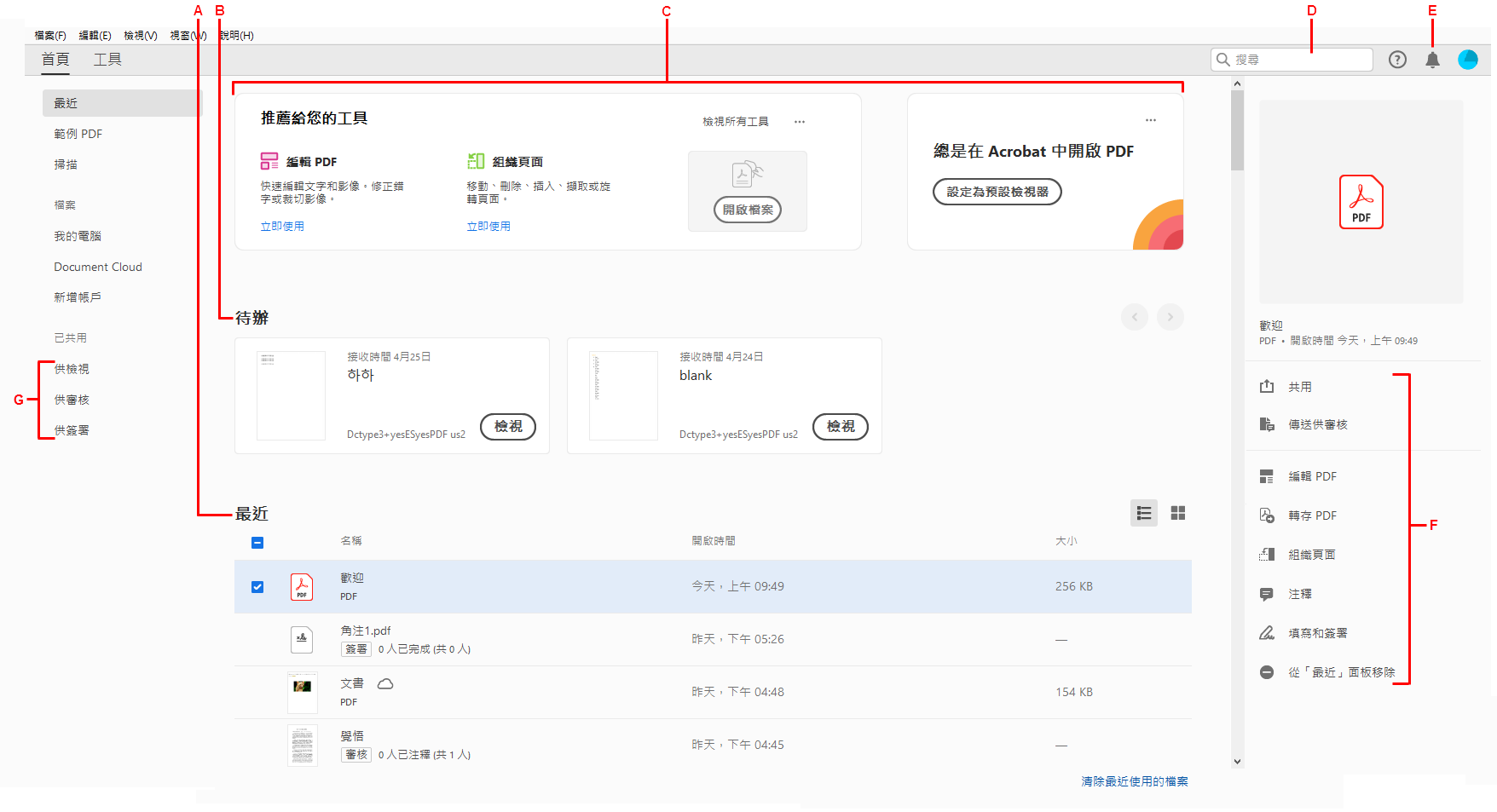Click the 共用 share icon in right panel
Screen dimensions: 1497x812
pos(1267,387)
